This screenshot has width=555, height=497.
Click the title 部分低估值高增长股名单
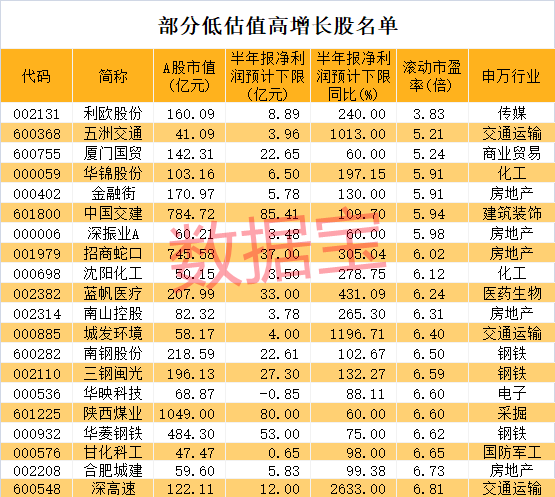point(278,26)
